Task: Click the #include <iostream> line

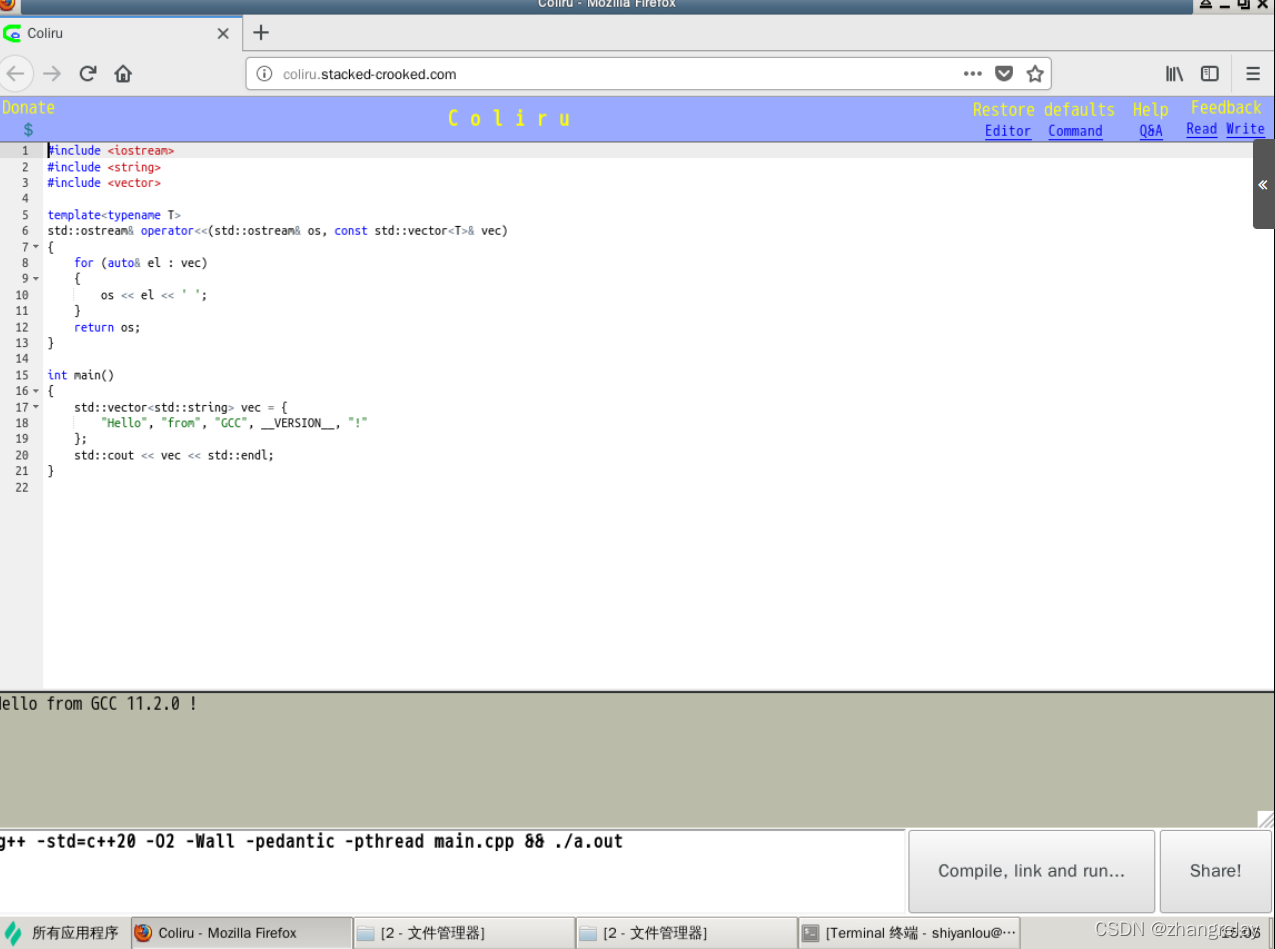Action: [111, 151]
